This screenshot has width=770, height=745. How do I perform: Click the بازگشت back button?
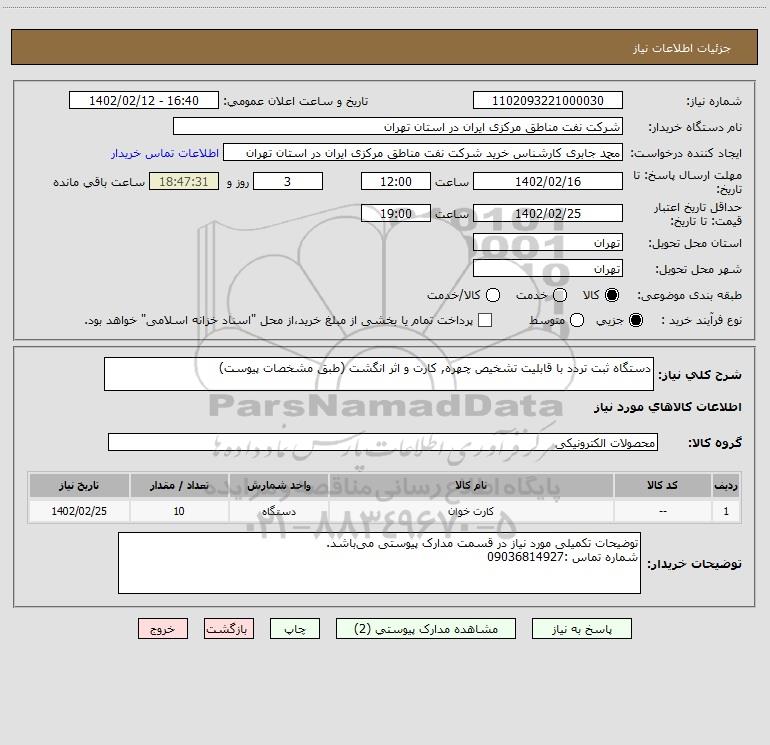coord(229,629)
